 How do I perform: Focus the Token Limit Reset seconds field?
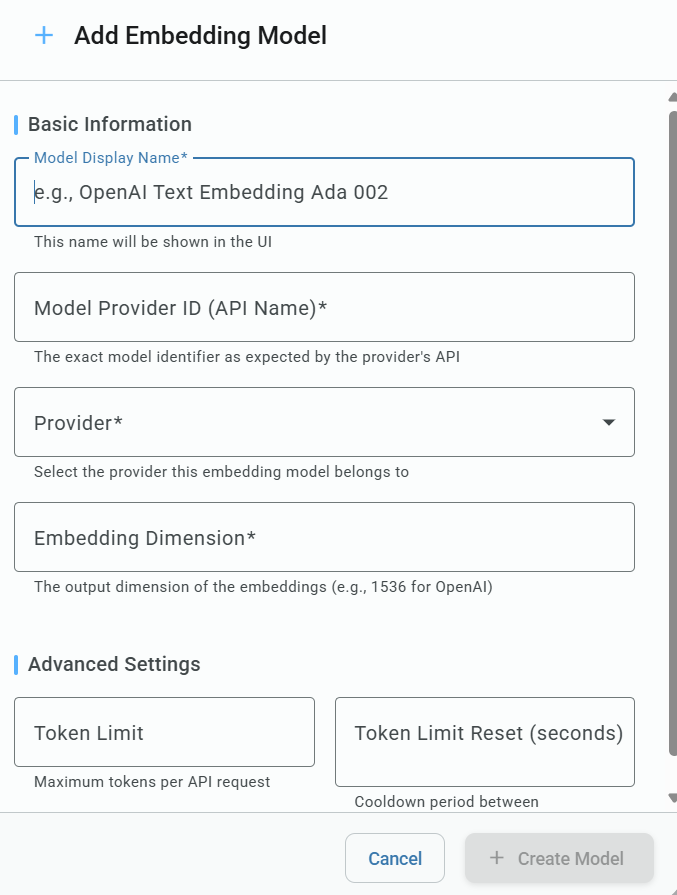(x=484, y=742)
